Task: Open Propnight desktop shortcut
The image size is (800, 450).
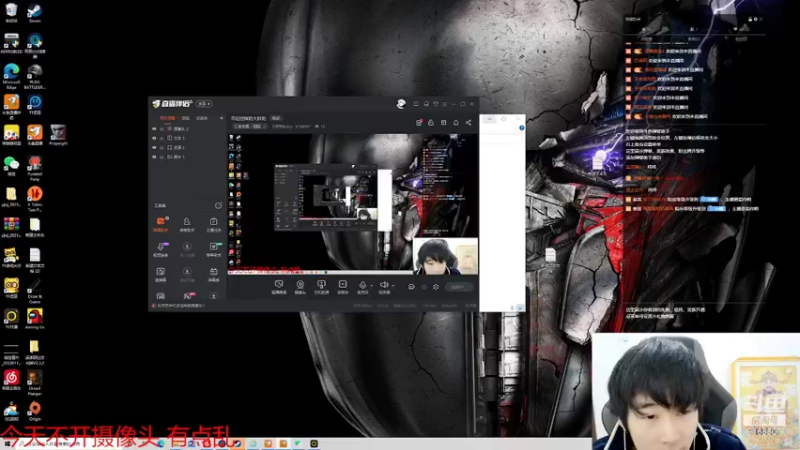Action: (58, 136)
